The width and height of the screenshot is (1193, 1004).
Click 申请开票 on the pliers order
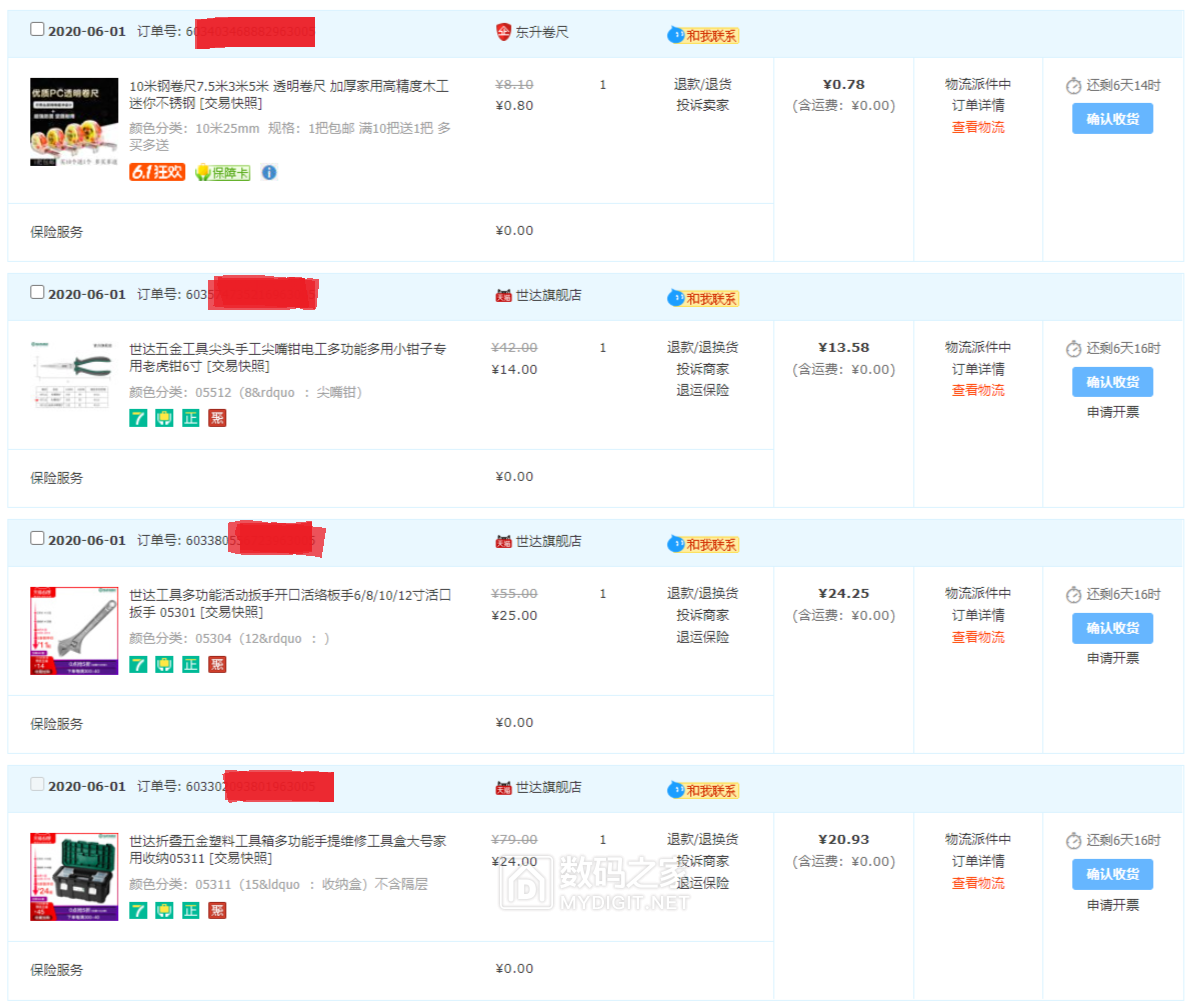1112,412
